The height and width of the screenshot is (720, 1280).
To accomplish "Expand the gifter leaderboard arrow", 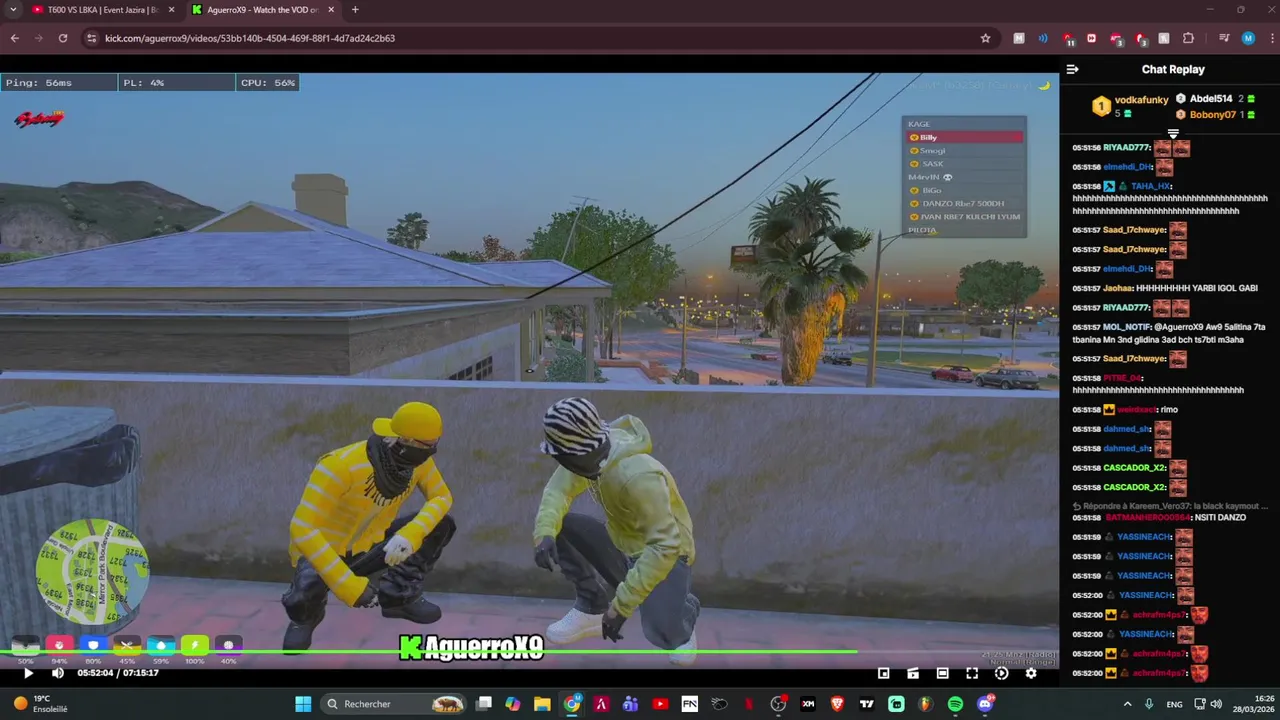I will [1173, 133].
